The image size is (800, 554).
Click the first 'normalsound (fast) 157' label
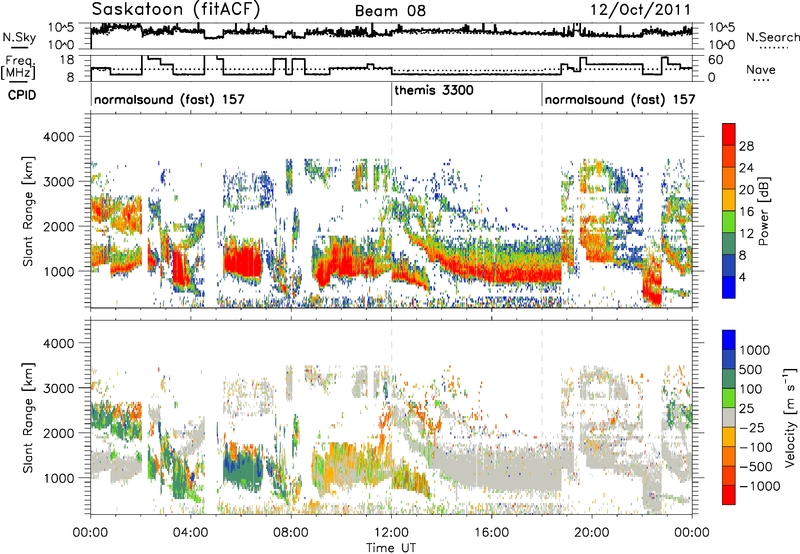click(x=169, y=99)
